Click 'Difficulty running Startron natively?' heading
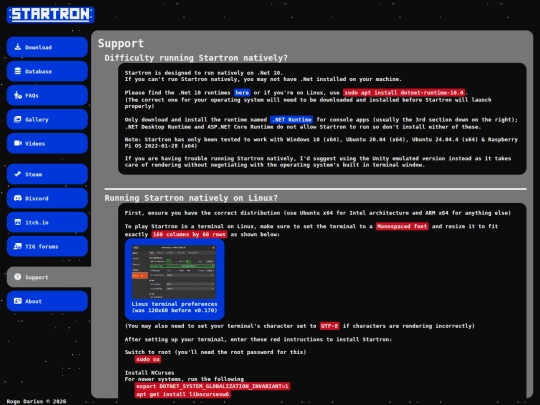540x405 pixels. (196, 58)
